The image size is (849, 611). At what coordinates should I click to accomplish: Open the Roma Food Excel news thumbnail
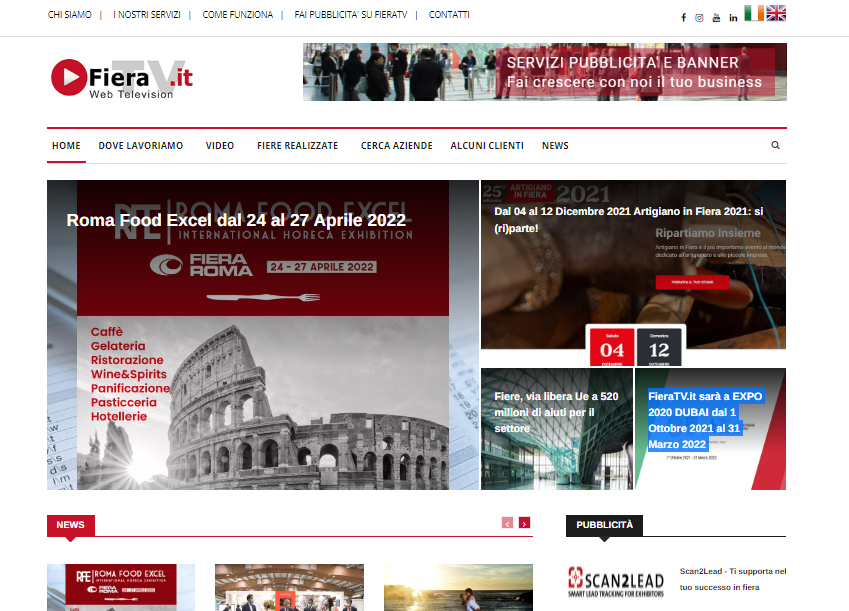pos(121,588)
